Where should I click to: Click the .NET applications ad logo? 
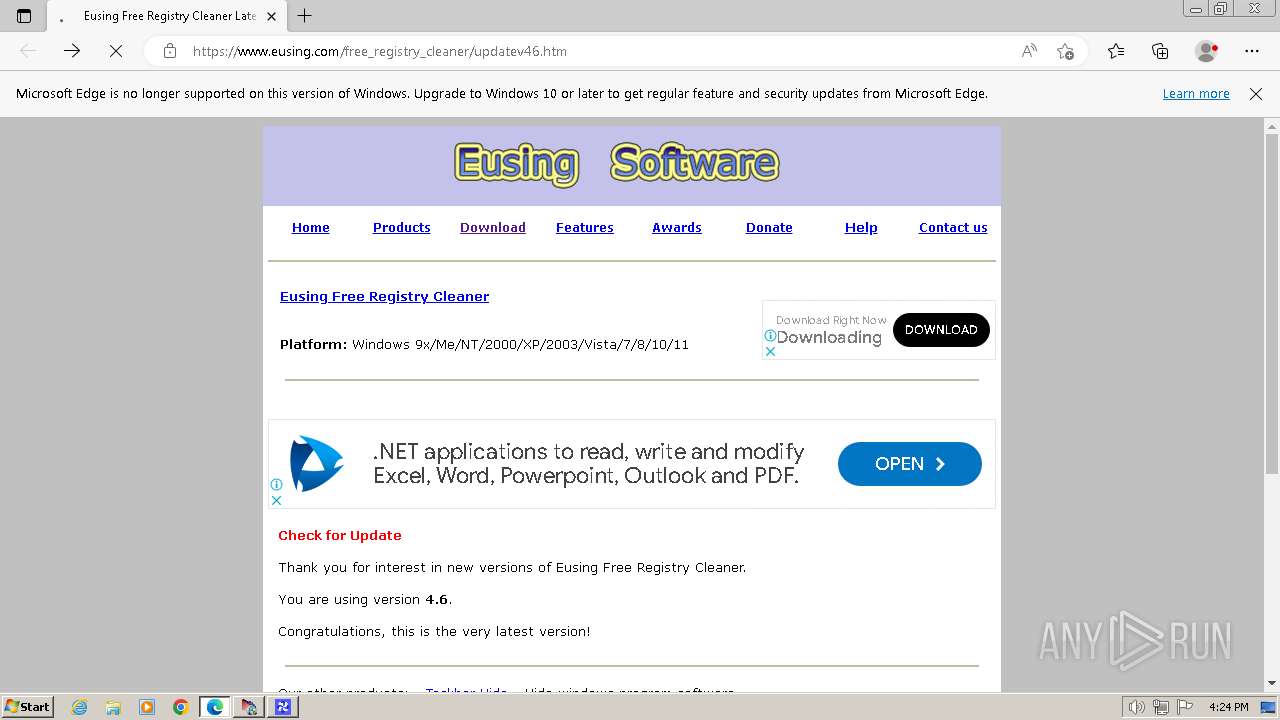(316, 463)
